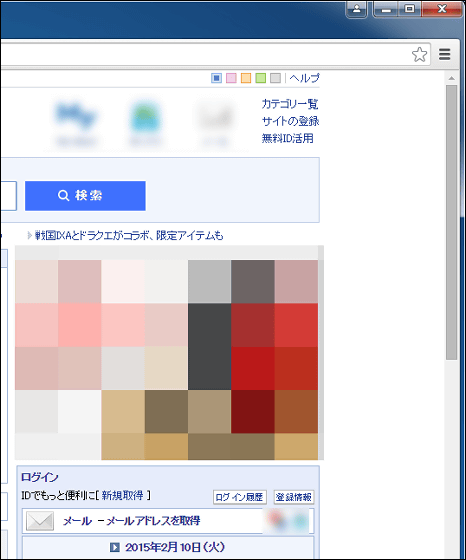466x560 pixels.
Task: Open the 無料ID活用 link
Action: click(287, 138)
